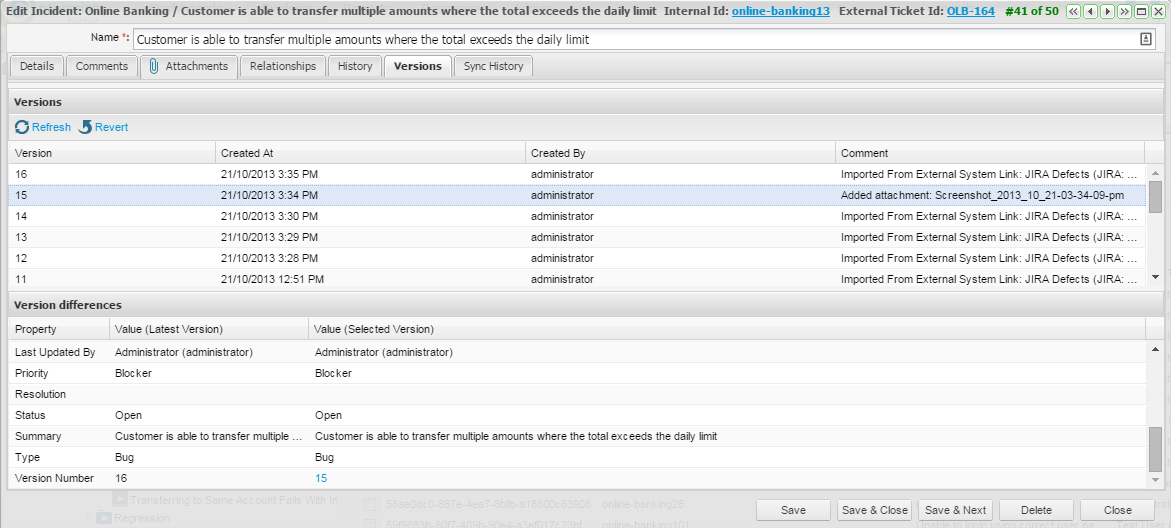Click the Save & Next button
Image resolution: width=1171 pixels, height=528 pixels.
tap(955, 510)
